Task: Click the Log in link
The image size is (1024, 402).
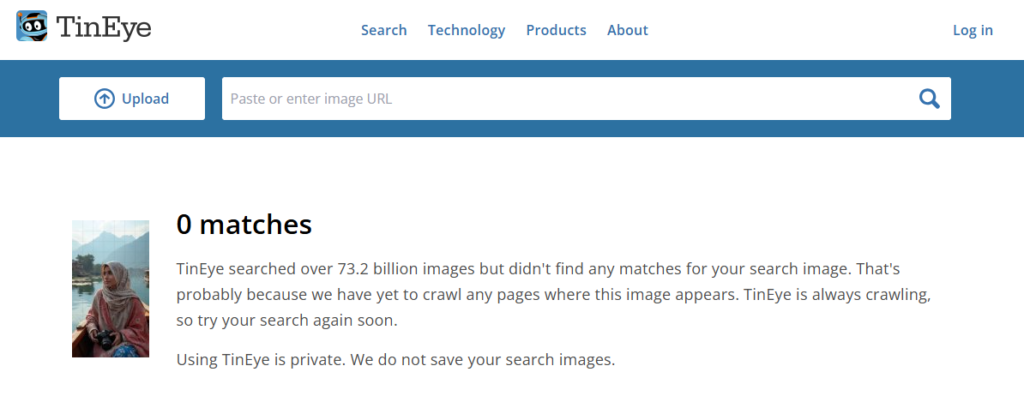Action: point(972,30)
